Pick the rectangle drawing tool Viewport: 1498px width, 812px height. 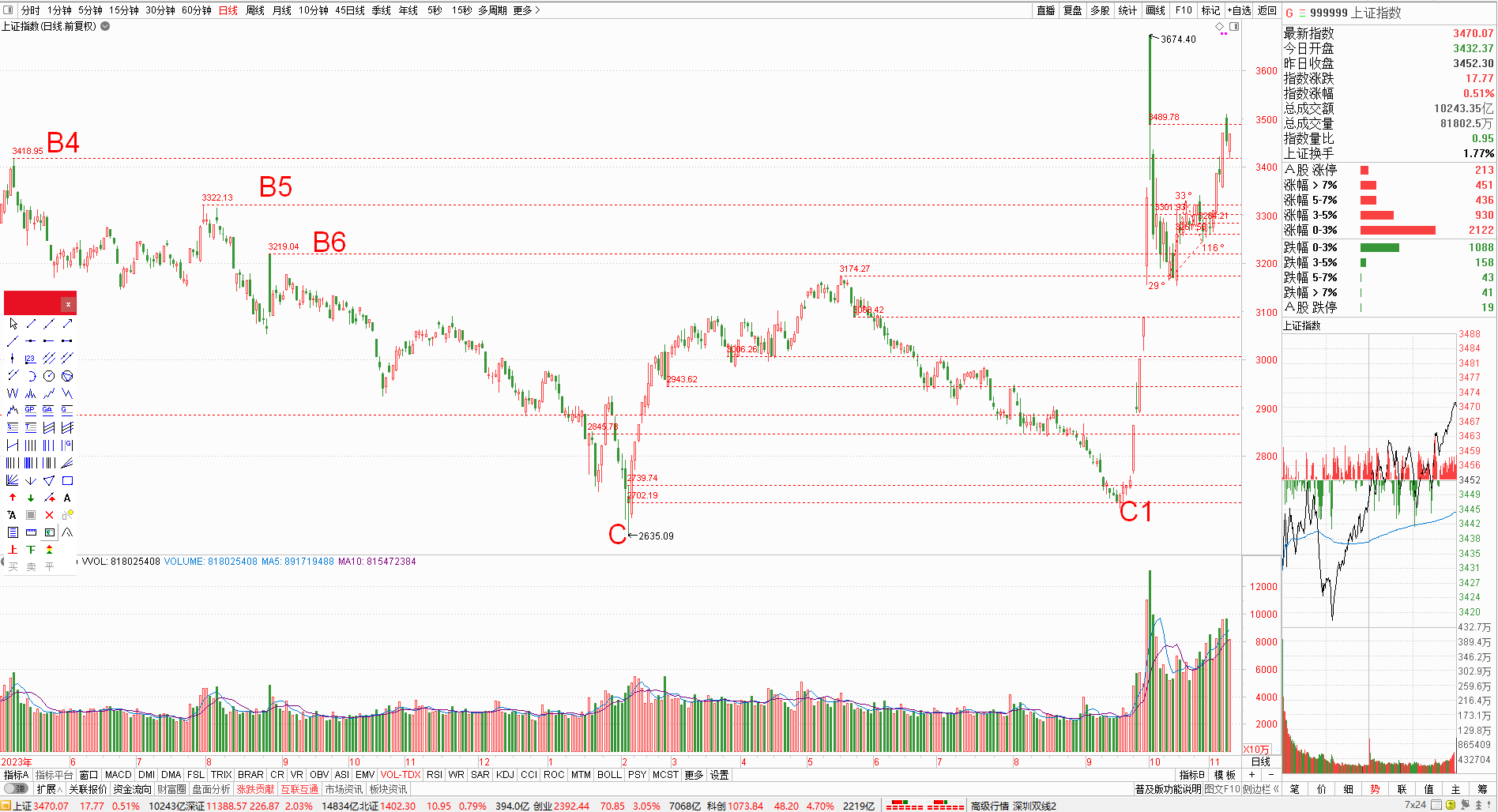[x=67, y=480]
